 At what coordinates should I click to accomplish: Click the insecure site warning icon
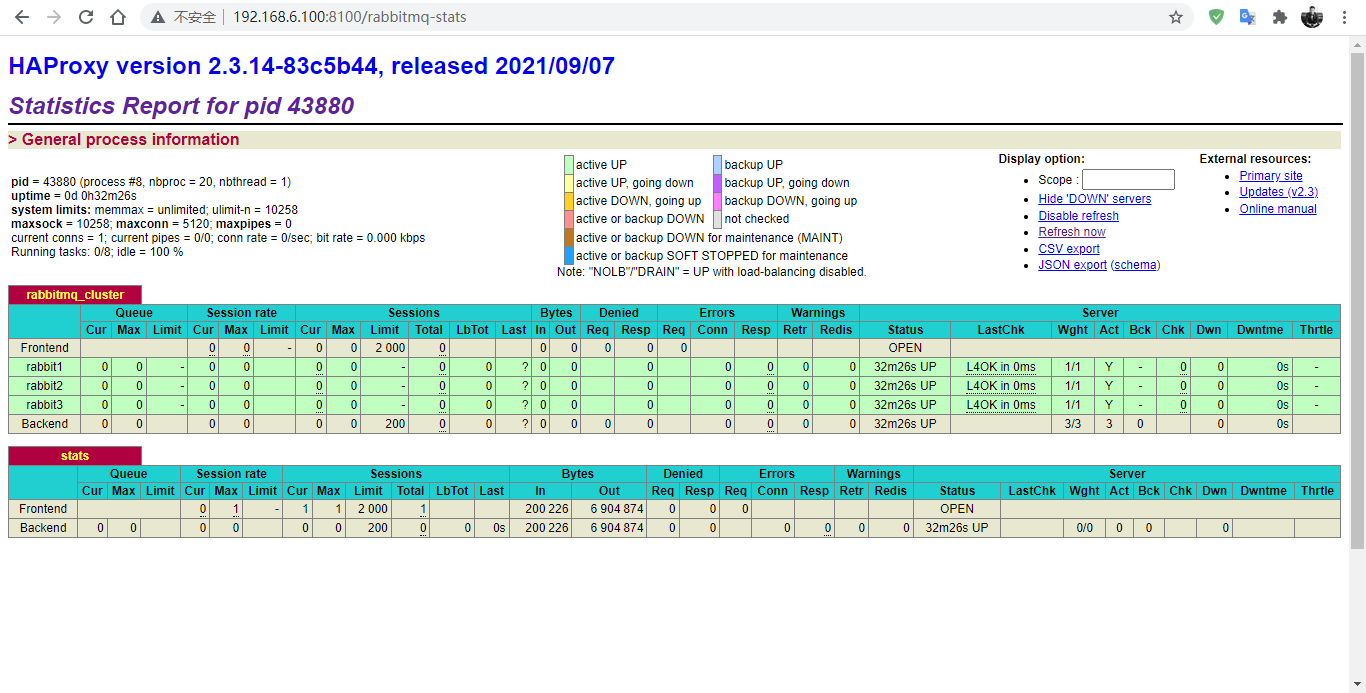[158, 17]
